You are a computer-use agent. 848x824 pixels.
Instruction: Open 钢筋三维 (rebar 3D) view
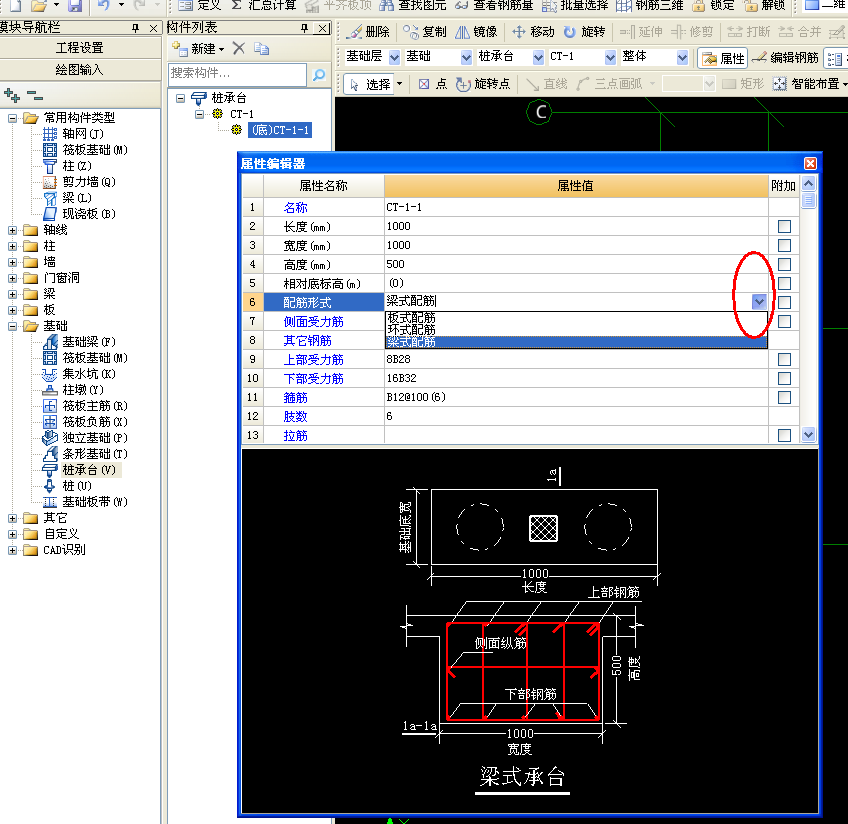click(649, 5)
